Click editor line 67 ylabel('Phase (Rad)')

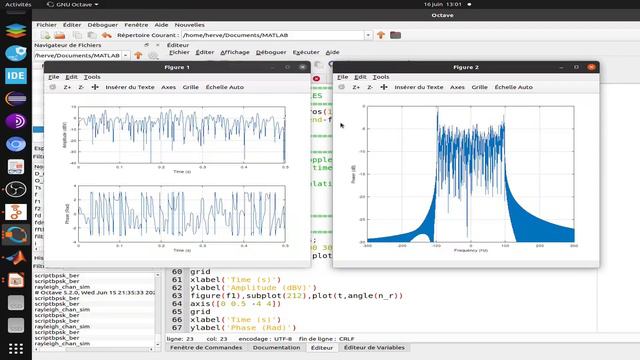243,328
